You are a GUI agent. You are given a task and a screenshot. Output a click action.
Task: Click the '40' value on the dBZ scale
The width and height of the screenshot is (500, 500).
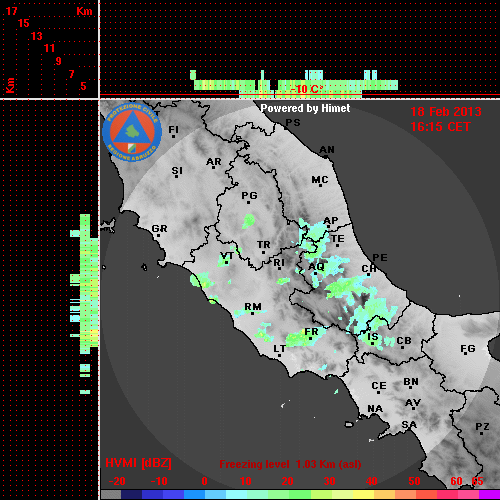pyautogui.click(x=372, y=481)
